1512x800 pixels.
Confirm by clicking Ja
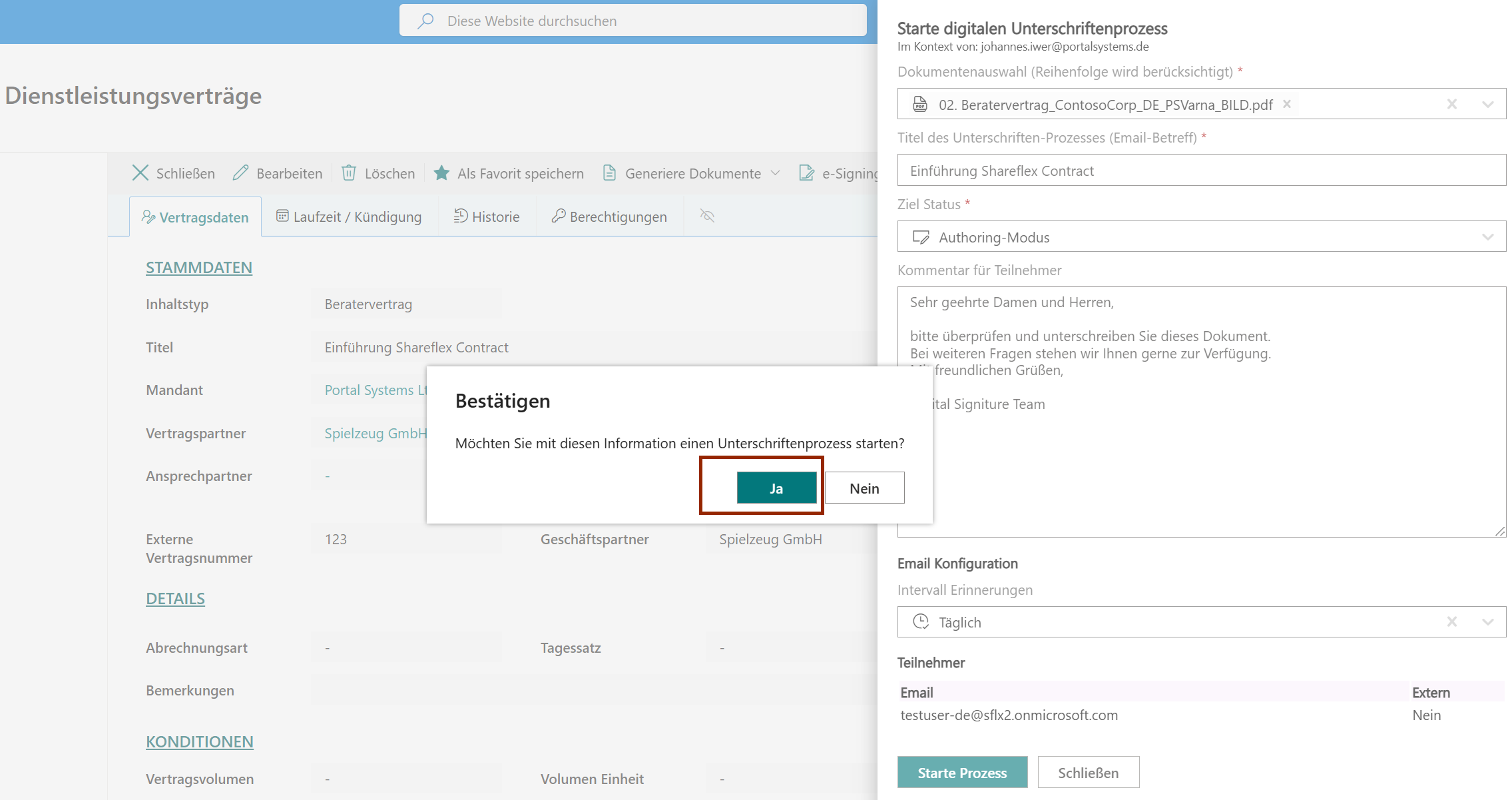tap(776, 488)
